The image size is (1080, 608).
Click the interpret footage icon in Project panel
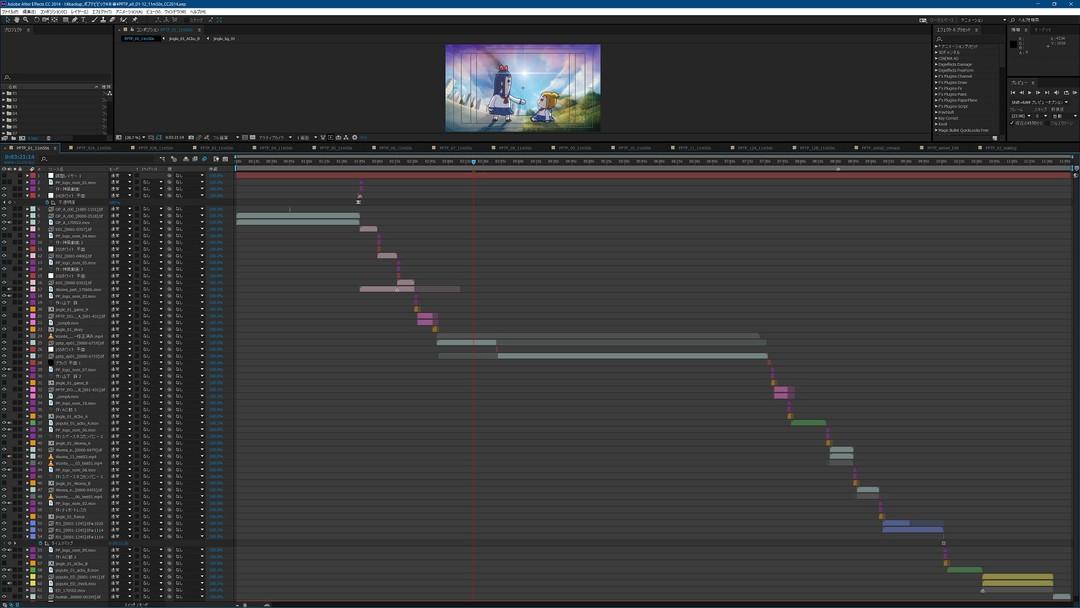[x=5, y=138]
